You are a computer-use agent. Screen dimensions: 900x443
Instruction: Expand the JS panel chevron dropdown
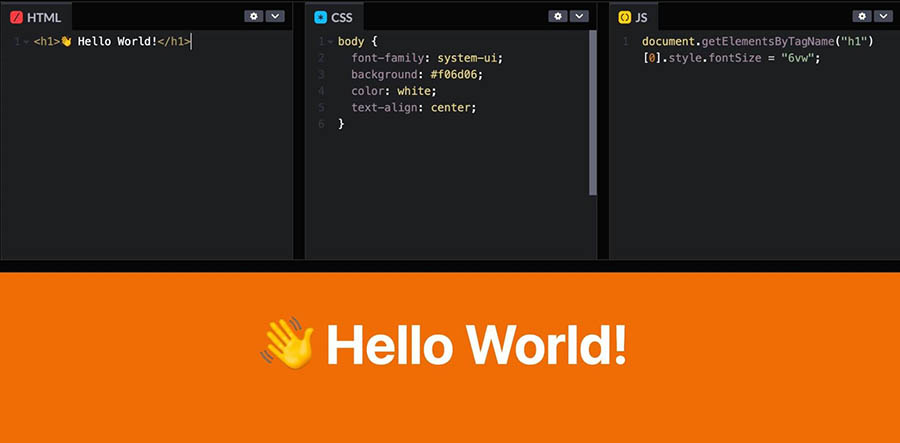pyautogui.click(x=884, y=16)
